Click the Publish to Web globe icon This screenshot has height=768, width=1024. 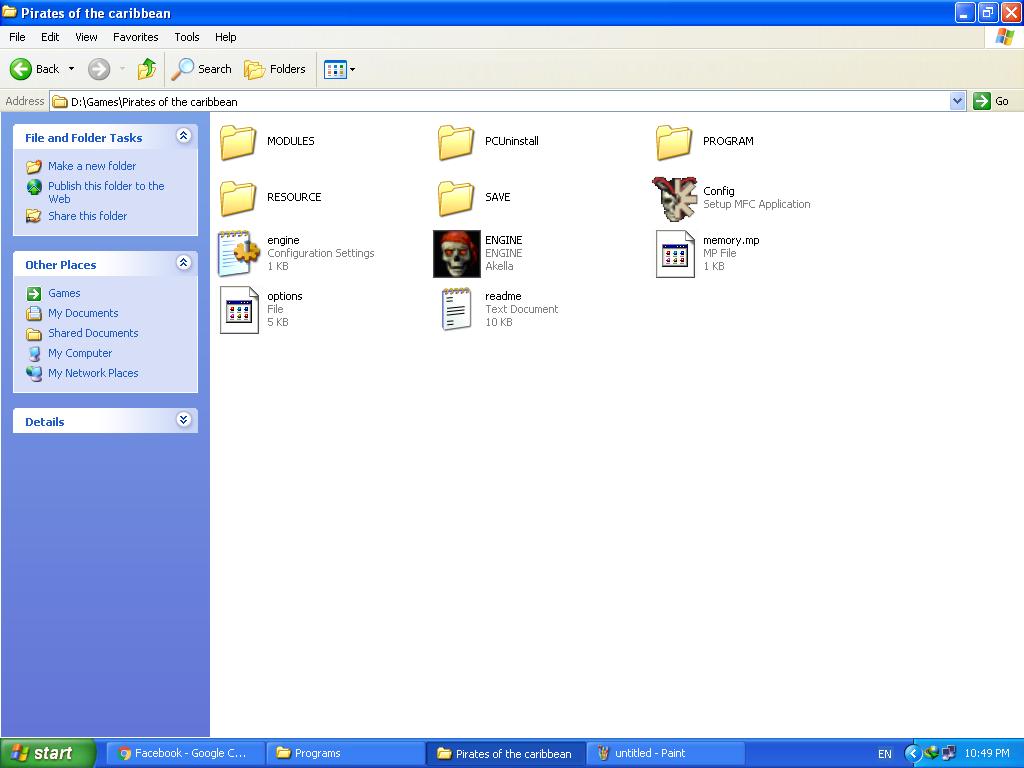[34, 187]
